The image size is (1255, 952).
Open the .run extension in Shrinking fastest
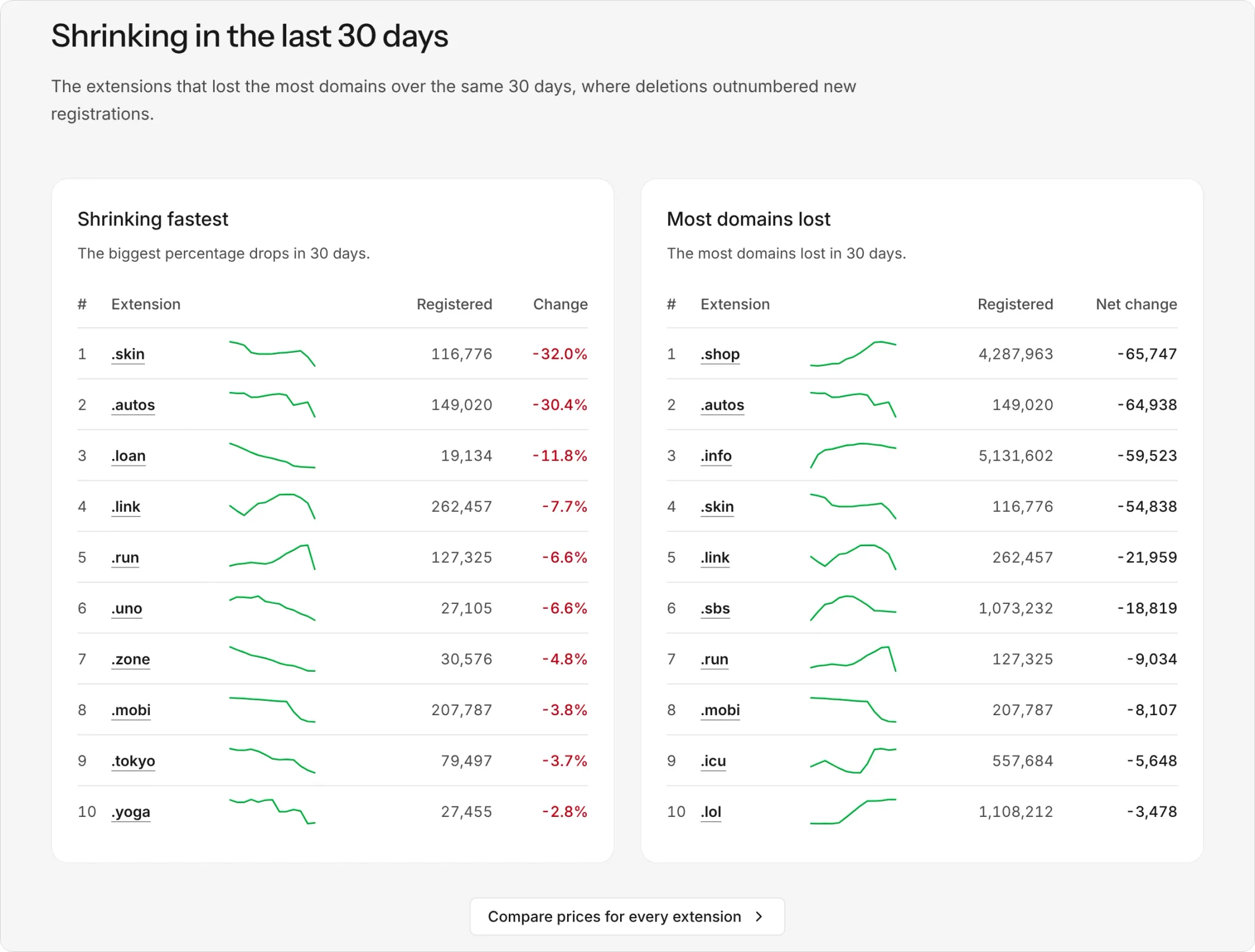125,558
